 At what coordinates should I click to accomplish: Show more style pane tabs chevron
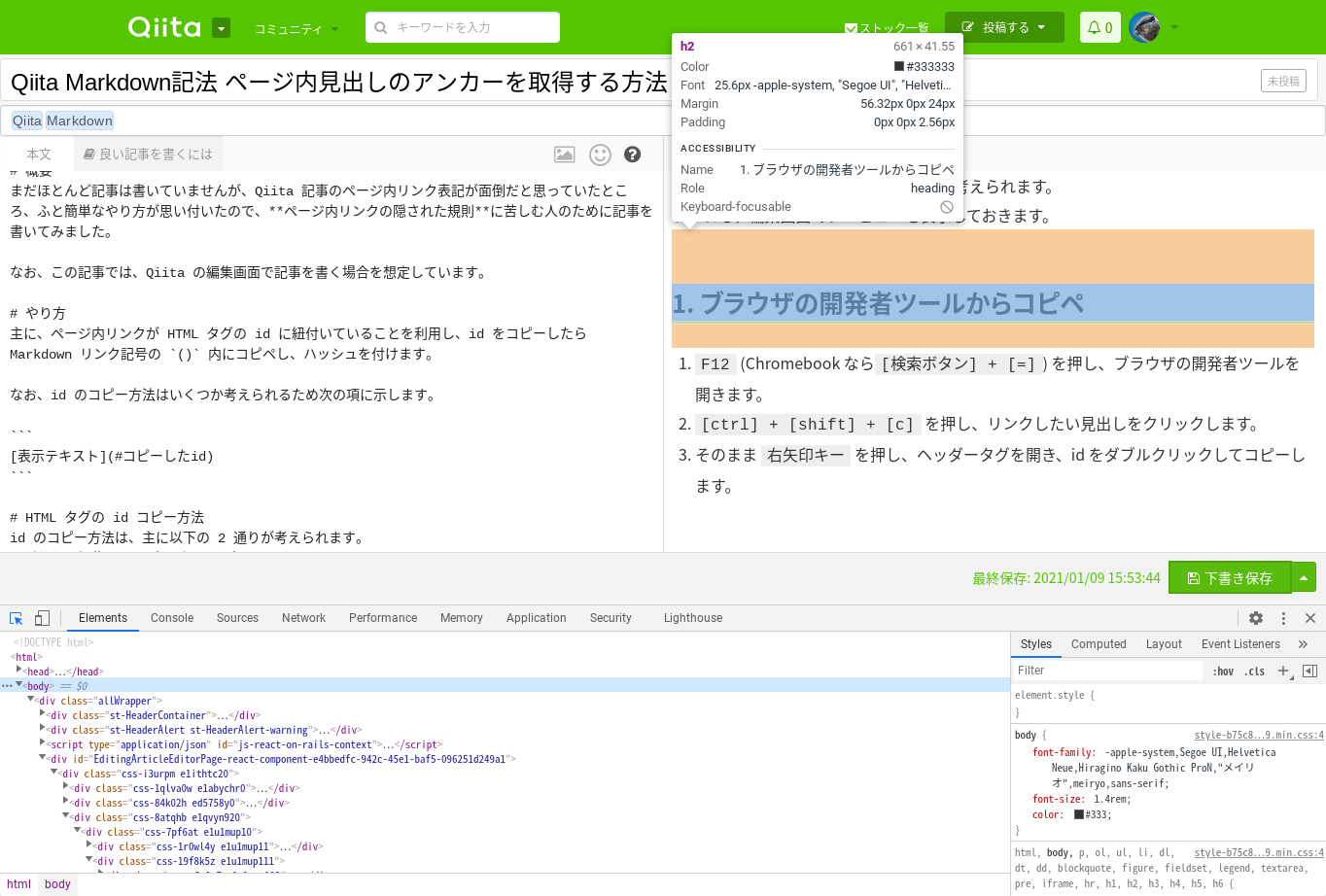tap(1303, 644)
